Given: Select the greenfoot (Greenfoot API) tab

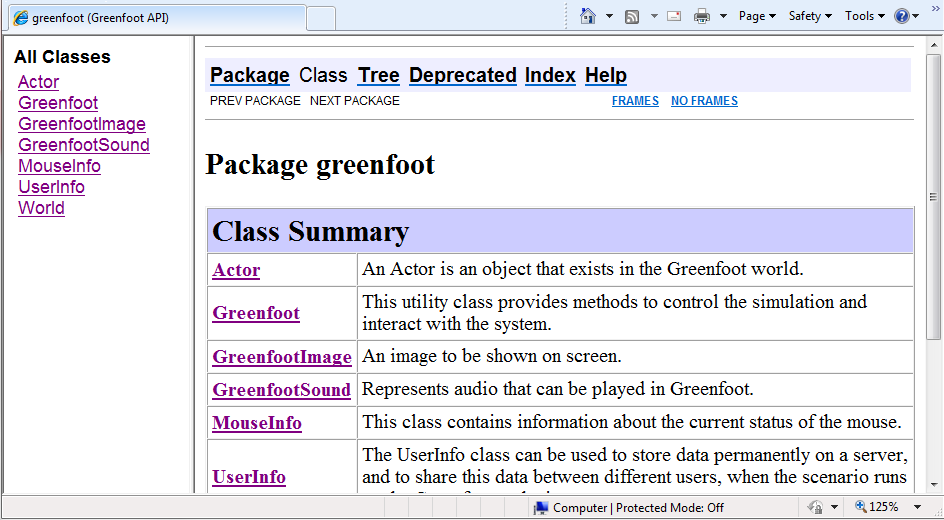Looking at the screenshot, I should tap(158, 18).
